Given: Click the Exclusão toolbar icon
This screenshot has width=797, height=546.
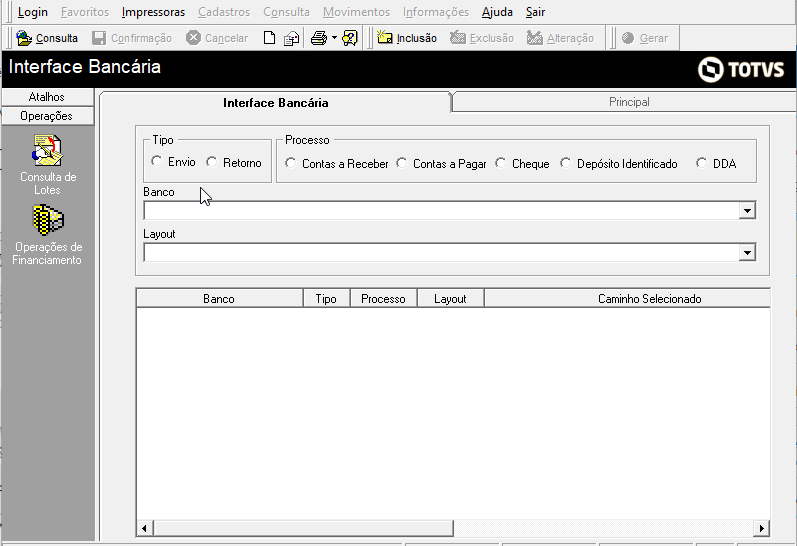Looking at the screenshot, I should point(457,38).
